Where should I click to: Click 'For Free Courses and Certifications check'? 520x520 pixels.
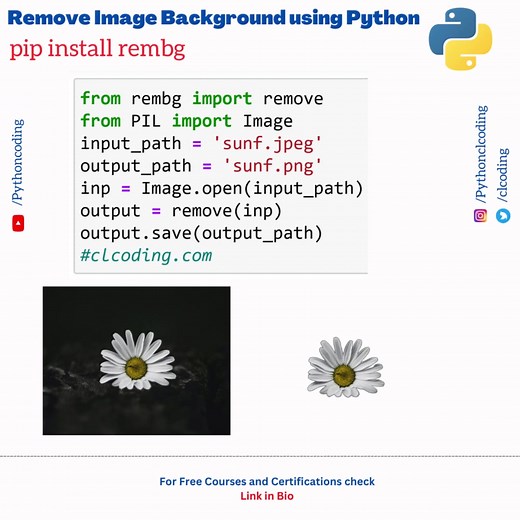[x=267, y=481]
